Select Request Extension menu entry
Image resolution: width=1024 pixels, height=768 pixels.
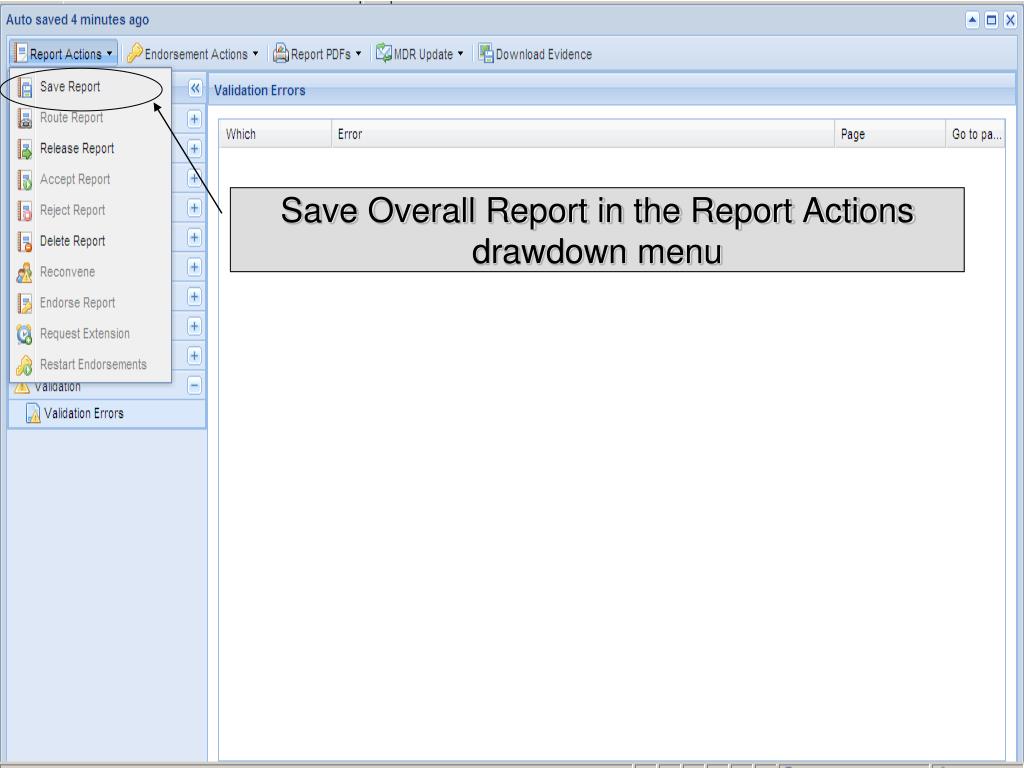[x=90, y=334]
